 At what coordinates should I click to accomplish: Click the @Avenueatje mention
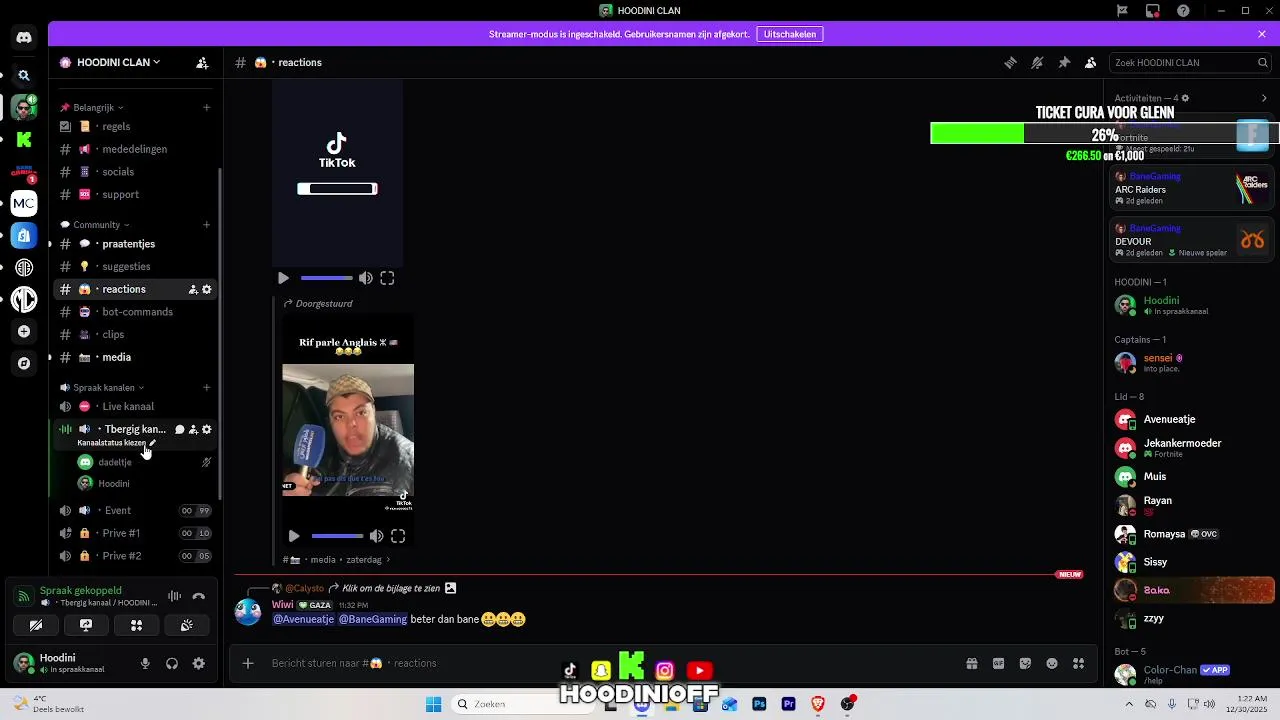304,619
